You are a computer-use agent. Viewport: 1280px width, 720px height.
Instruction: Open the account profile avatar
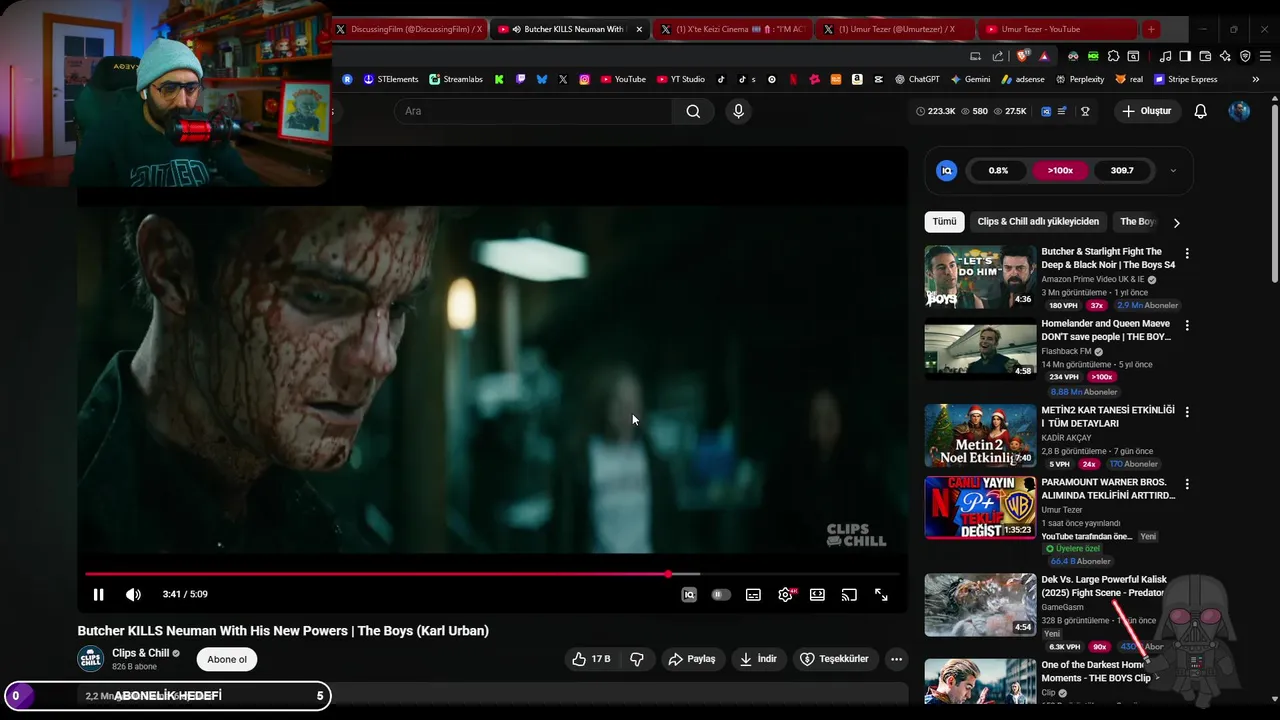1239,111
